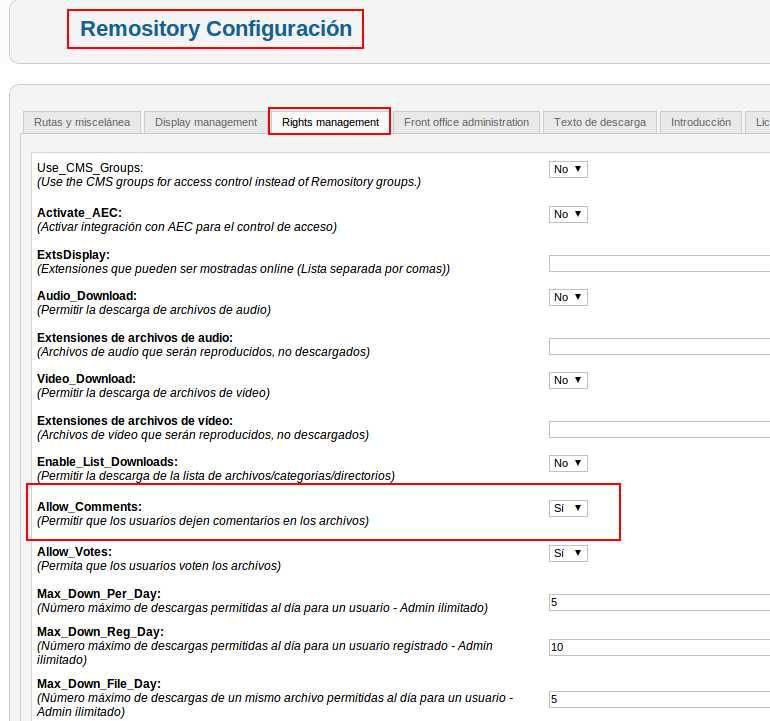770x721 pixels.
Task: Click the Allow_Comments label
Action: point(89,506)
